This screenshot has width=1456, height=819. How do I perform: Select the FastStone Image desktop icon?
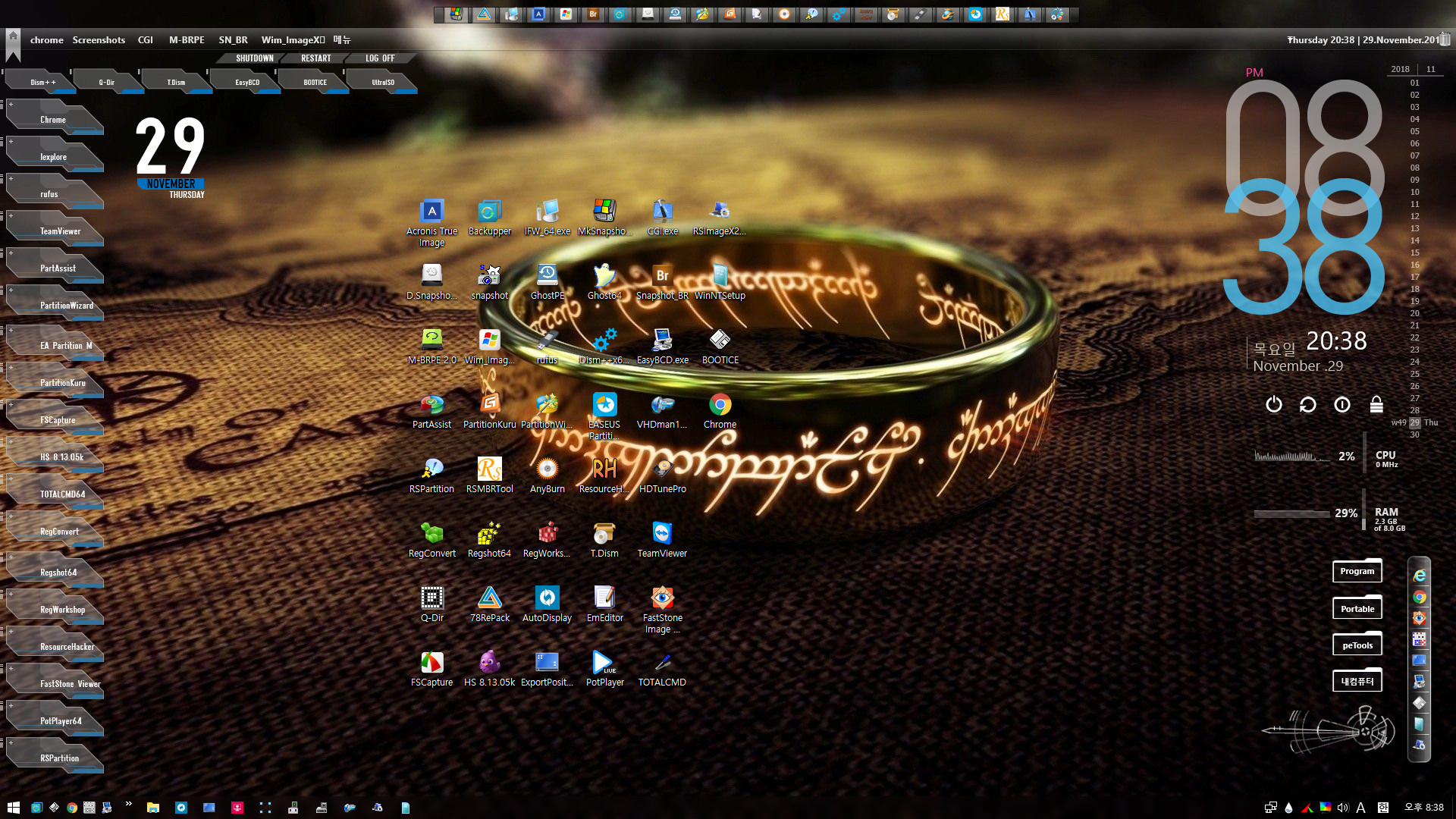662,610
